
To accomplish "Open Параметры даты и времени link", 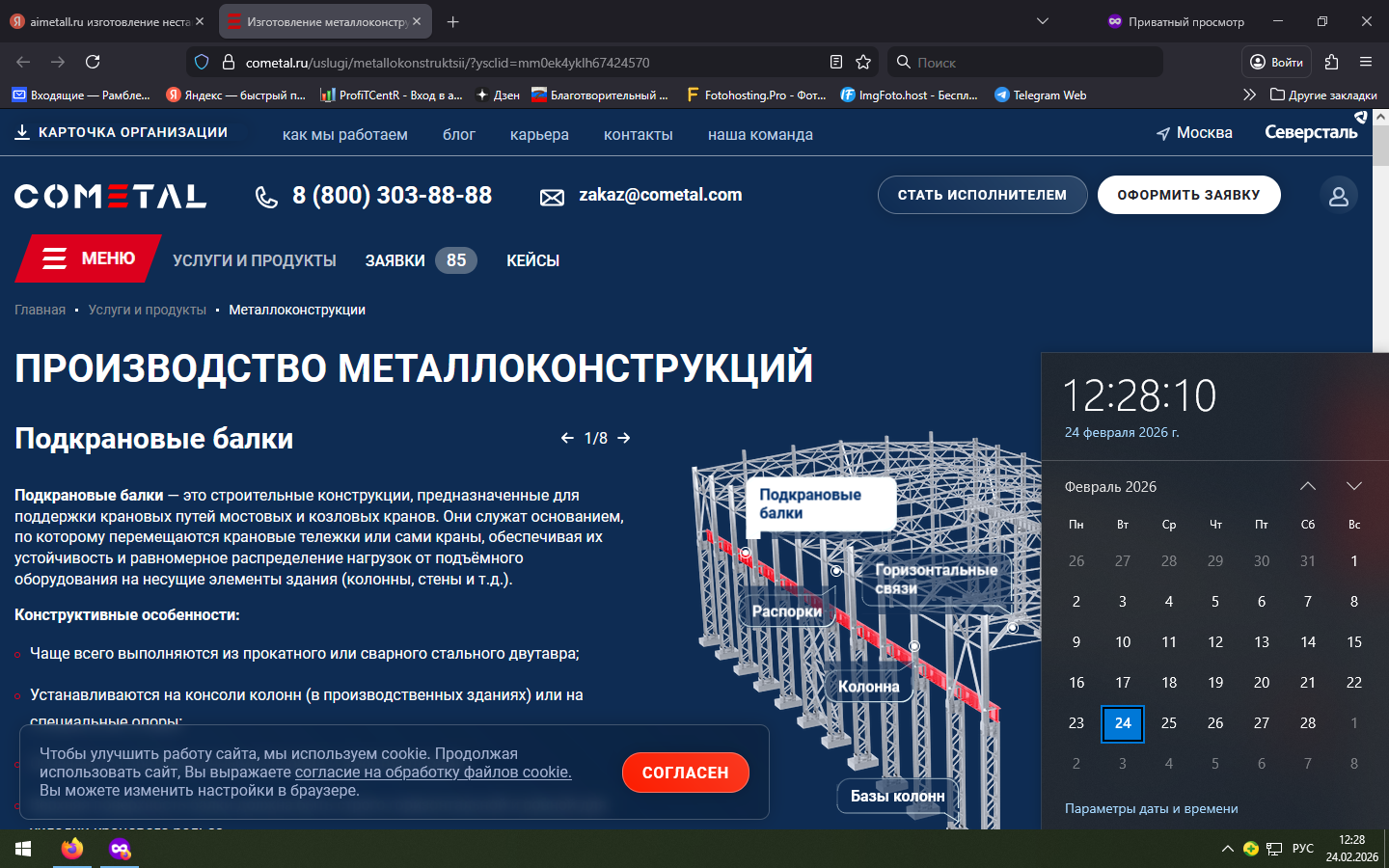I will (x=1151, y=808).
